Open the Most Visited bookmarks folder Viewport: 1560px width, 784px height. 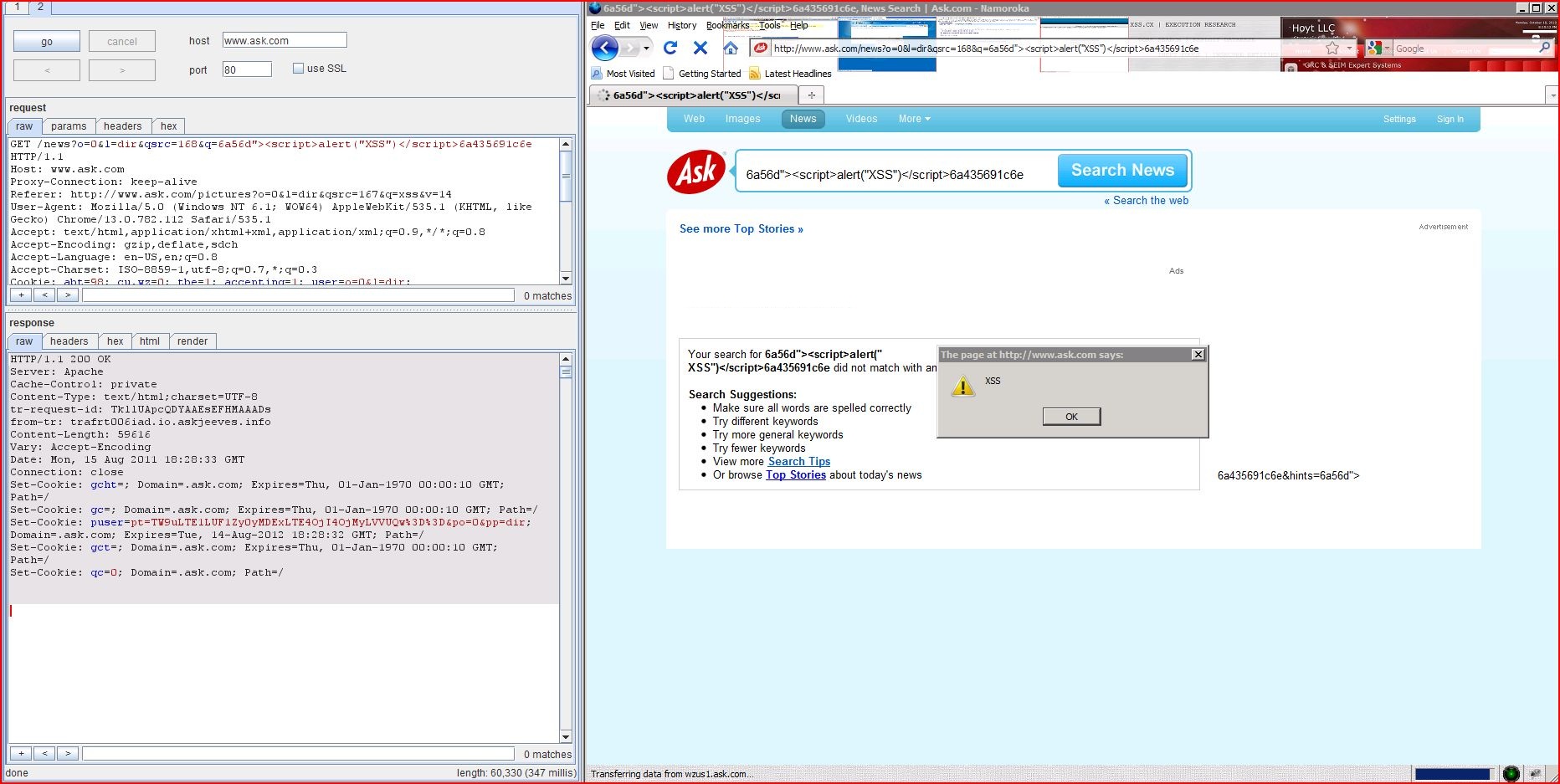pos(623,74)
